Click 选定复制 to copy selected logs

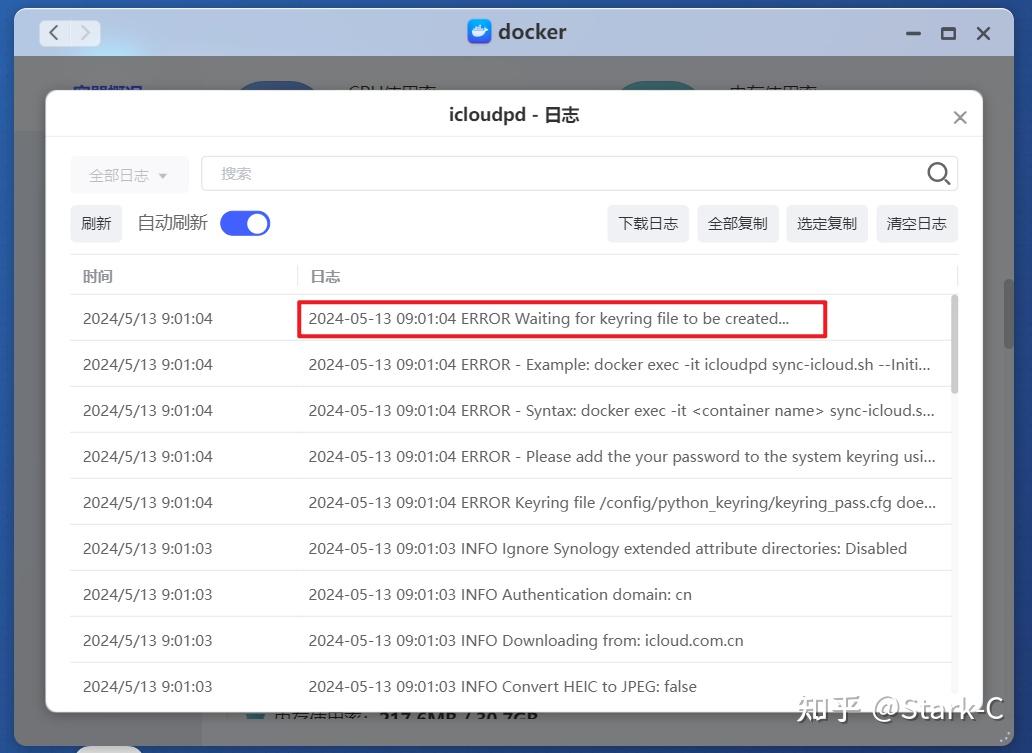click(826, 223)
